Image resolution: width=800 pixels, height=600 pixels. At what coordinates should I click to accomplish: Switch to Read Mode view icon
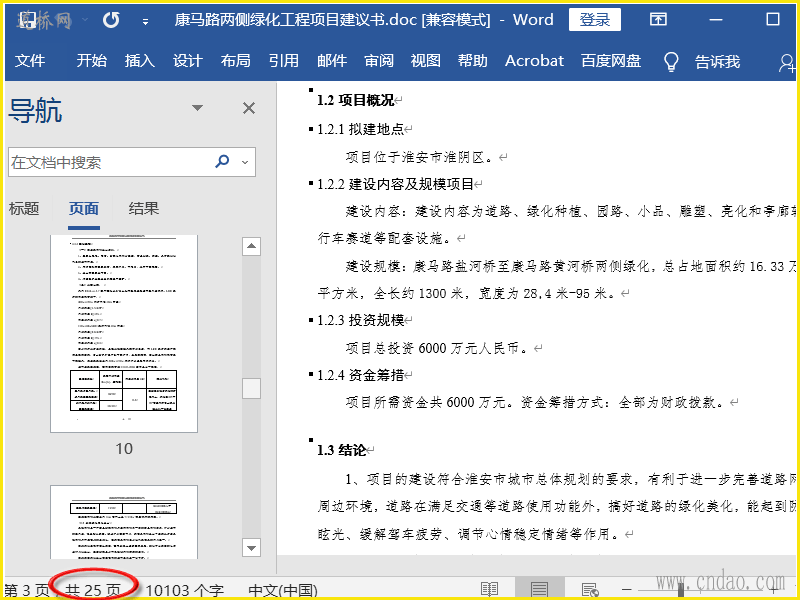point(489,589)
